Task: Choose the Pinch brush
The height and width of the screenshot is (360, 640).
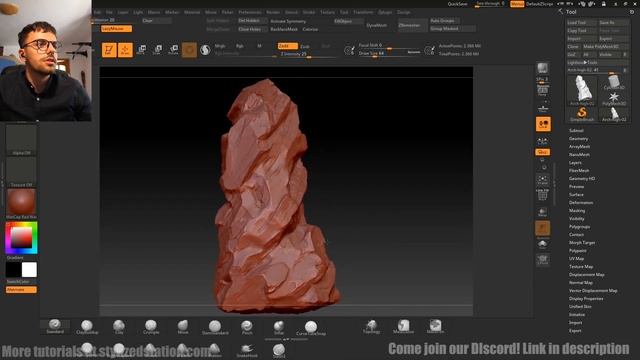Action: tap(247, 327)
